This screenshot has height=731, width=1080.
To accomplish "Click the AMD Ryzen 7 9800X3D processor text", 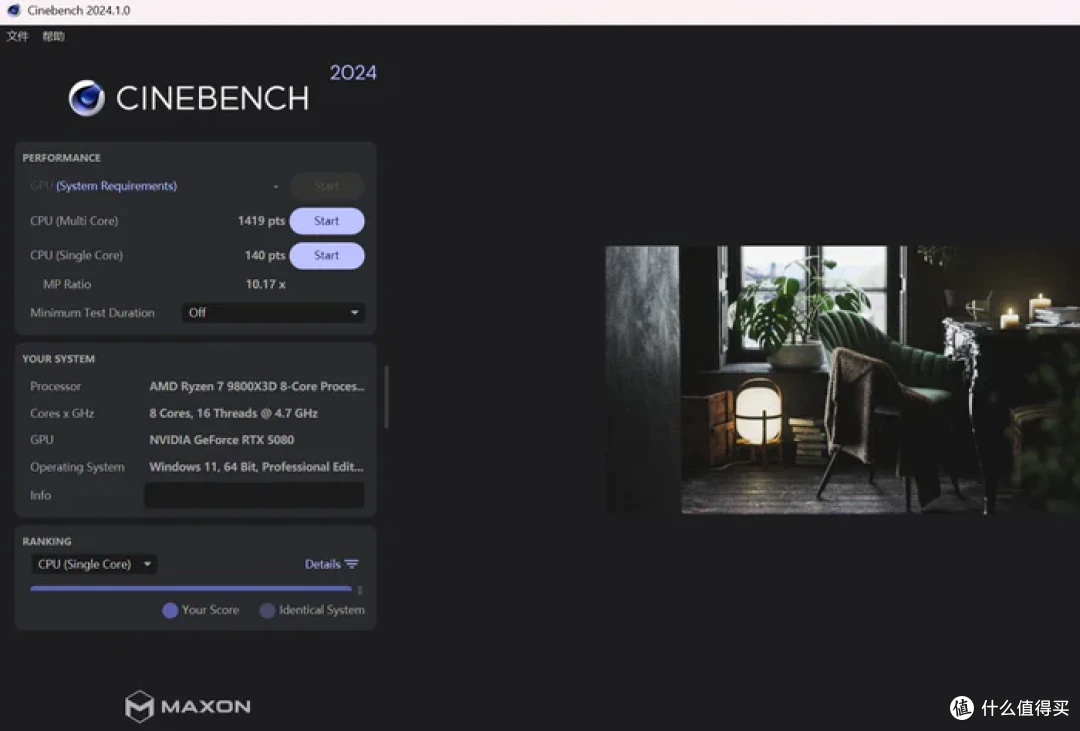I will tap(257, 387).
